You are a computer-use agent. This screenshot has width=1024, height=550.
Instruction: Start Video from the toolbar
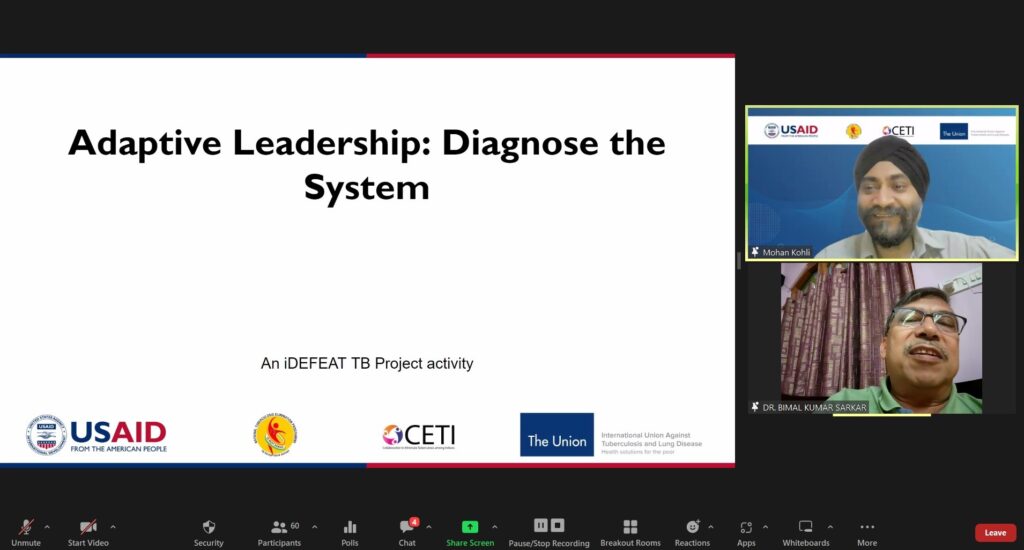(87, 528)
